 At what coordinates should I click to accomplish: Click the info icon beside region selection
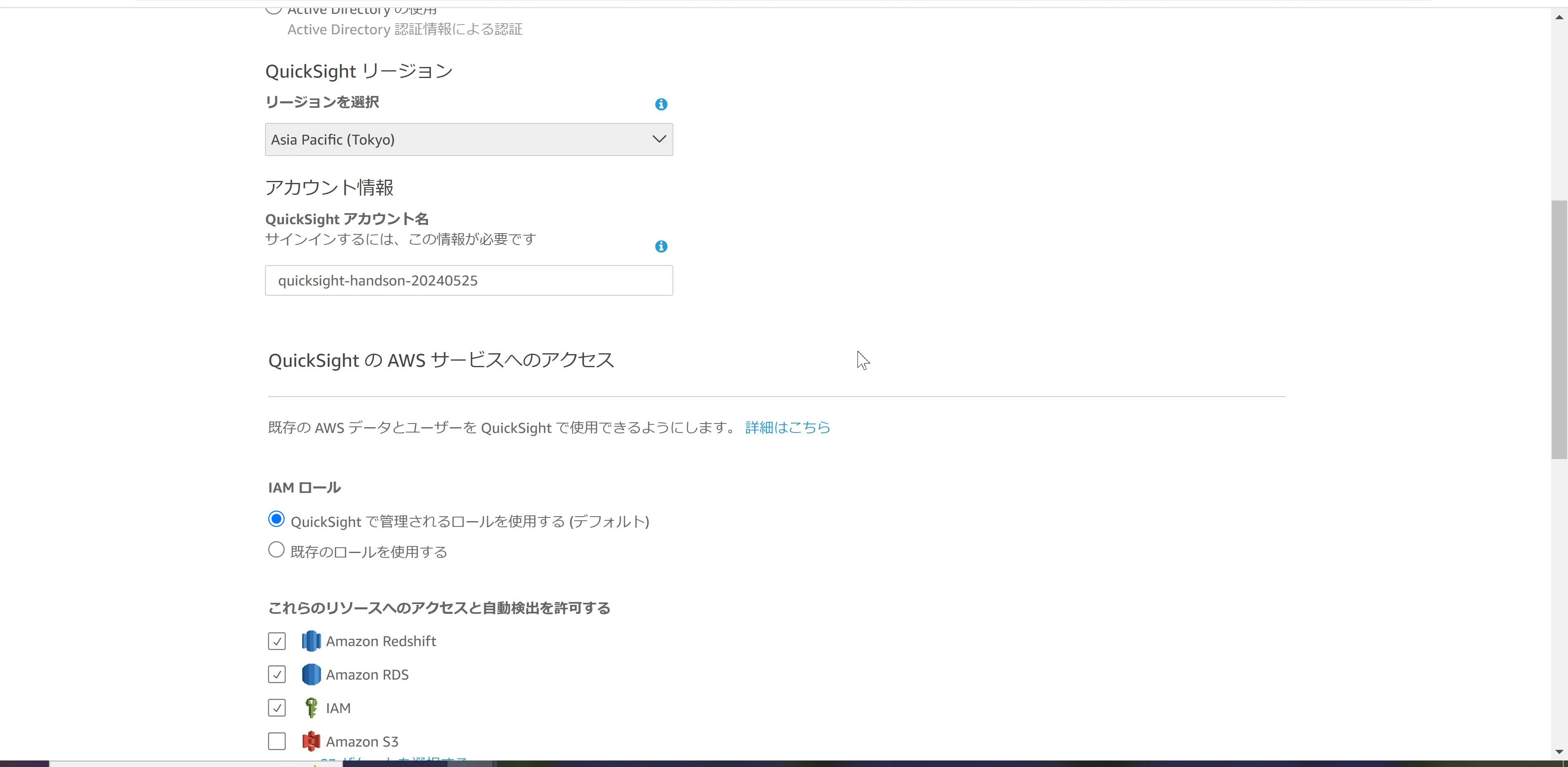(661, 104)
